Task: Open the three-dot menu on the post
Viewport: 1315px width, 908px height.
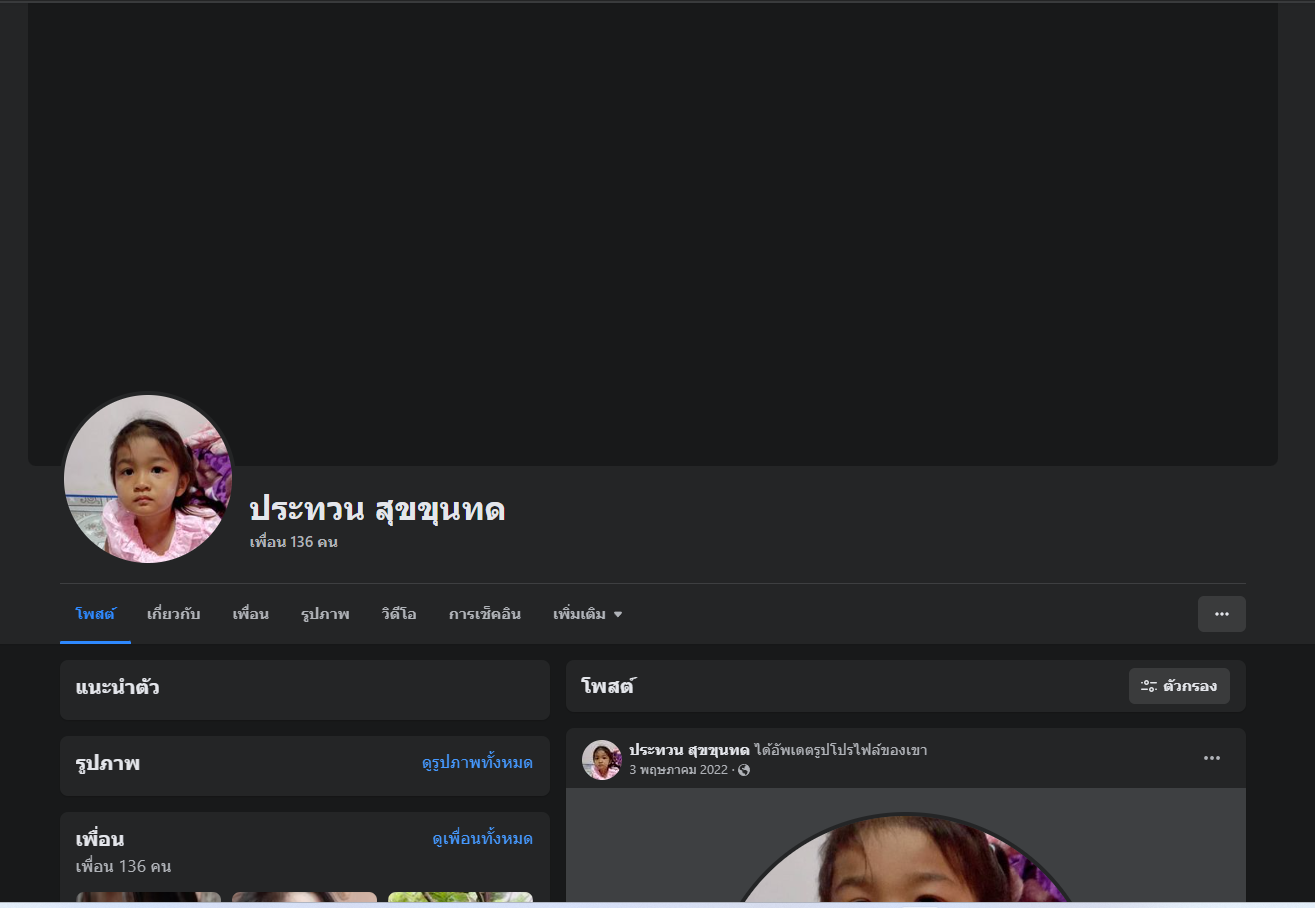Action: pyautogui.click(x=1212, y=758)
